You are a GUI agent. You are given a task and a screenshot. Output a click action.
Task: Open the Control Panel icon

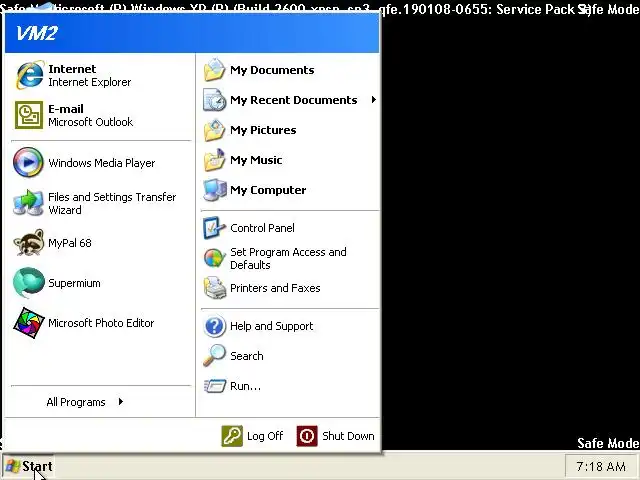214,228
